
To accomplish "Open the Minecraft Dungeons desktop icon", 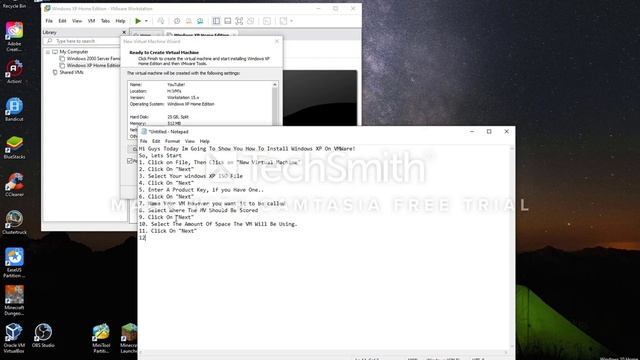I will 14,300.
